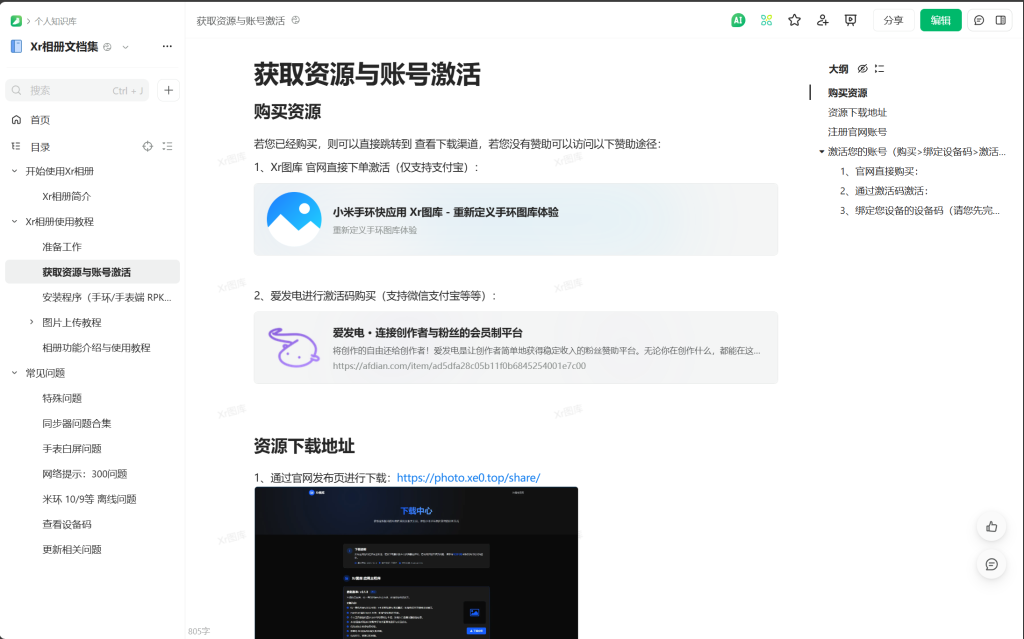1024x639 pixels.
Task: Expand the 图片上传教程 tree item
Action: coord(32,322)
